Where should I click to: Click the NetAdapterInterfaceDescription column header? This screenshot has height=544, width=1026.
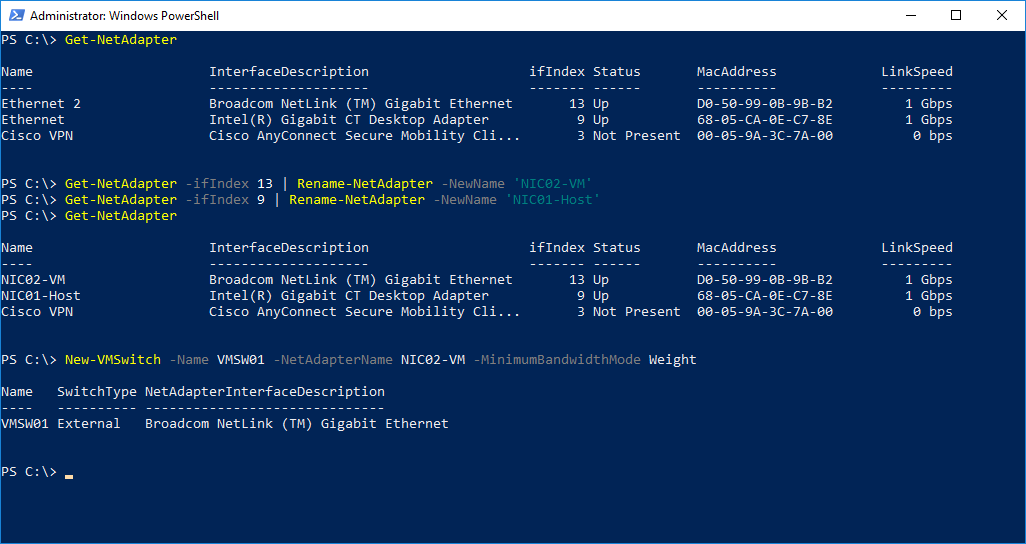264,392
